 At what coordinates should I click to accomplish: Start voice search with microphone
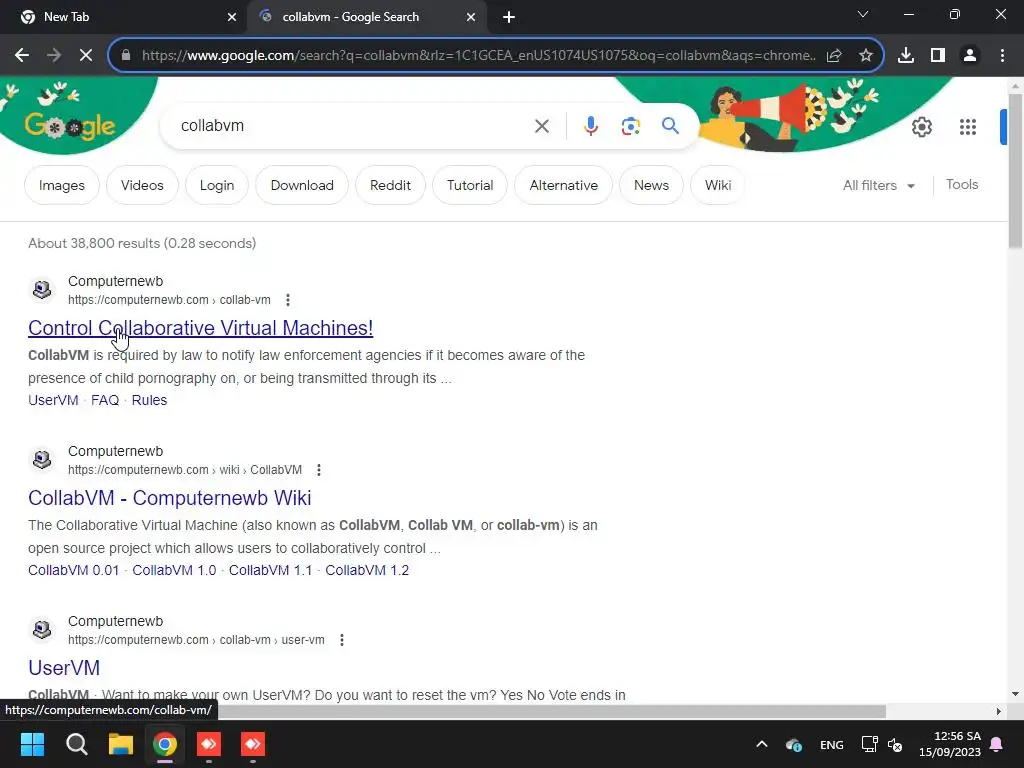pyautogui.click(x=591, y=125)
